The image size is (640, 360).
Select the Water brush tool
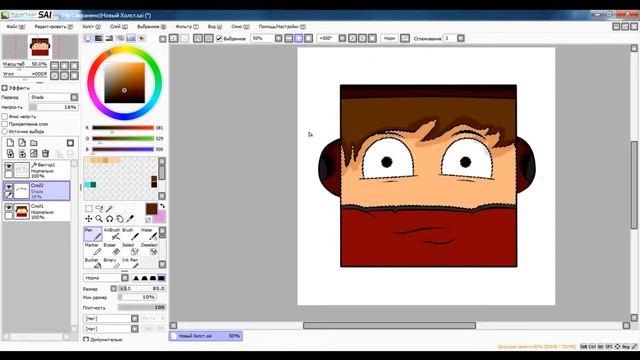pos(149,234)
